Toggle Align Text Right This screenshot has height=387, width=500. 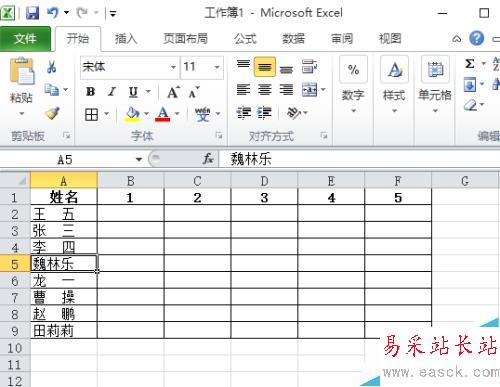[x=286, y=89]
